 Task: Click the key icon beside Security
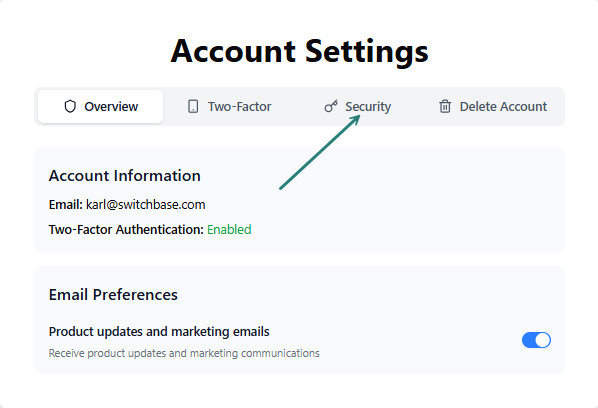pyautogui.click(x=331, y=106)
